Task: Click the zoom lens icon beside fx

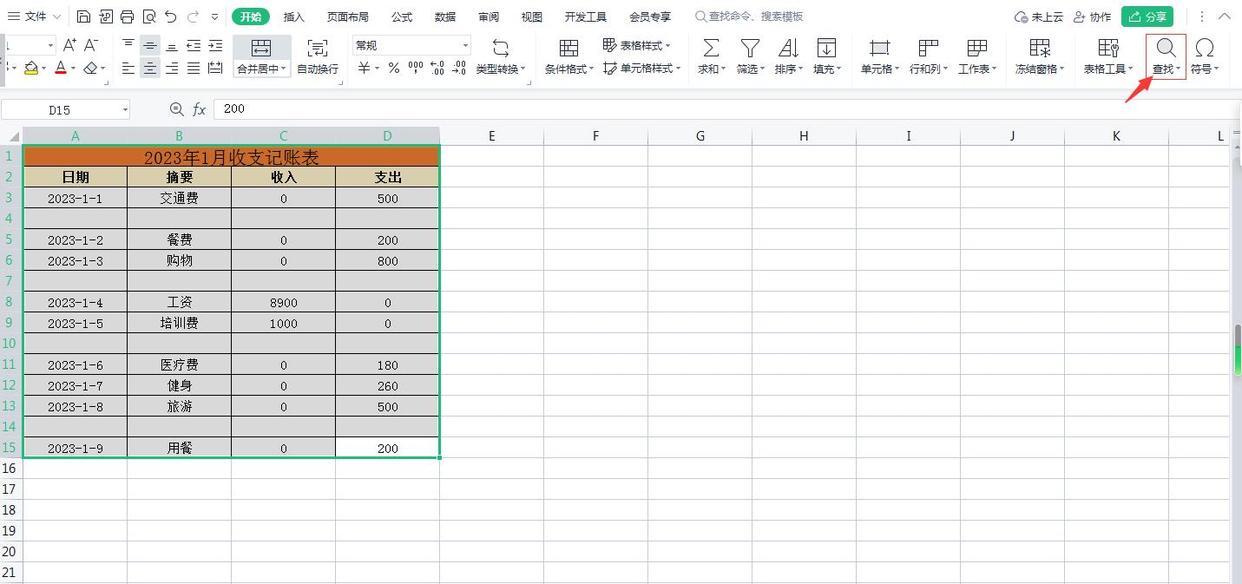Action: pos(177,109)
